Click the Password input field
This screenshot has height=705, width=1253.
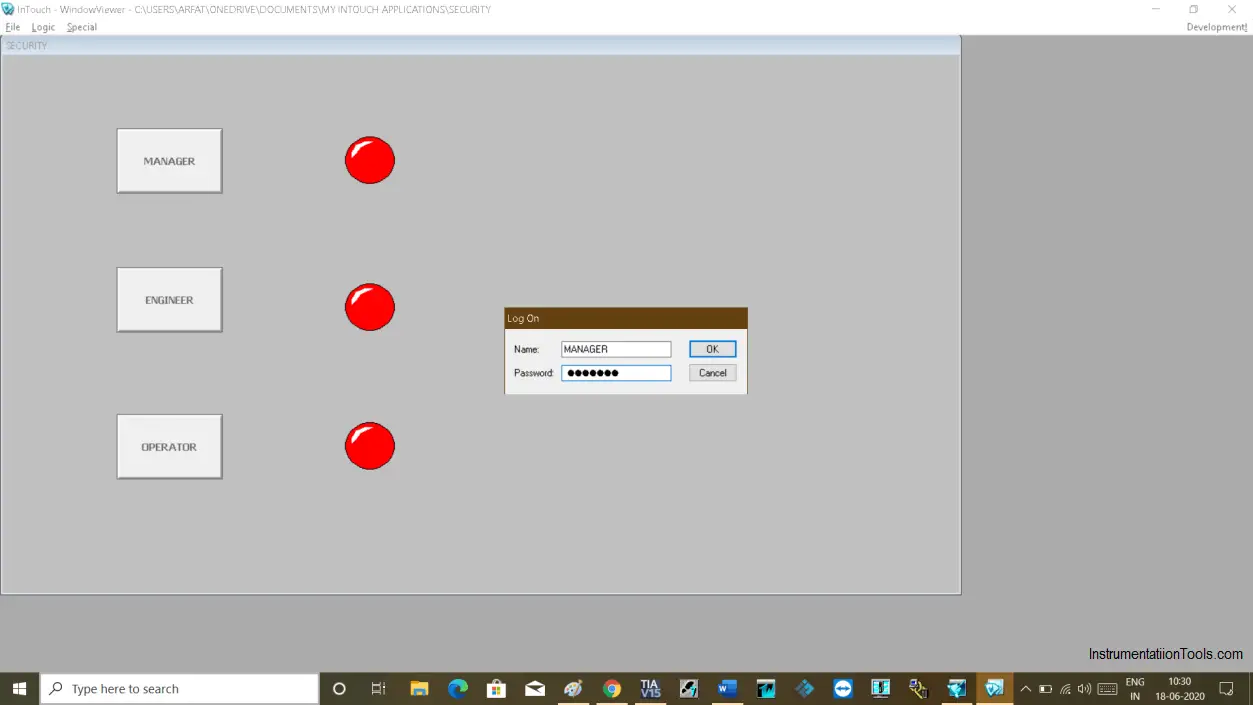click(616, 373)
